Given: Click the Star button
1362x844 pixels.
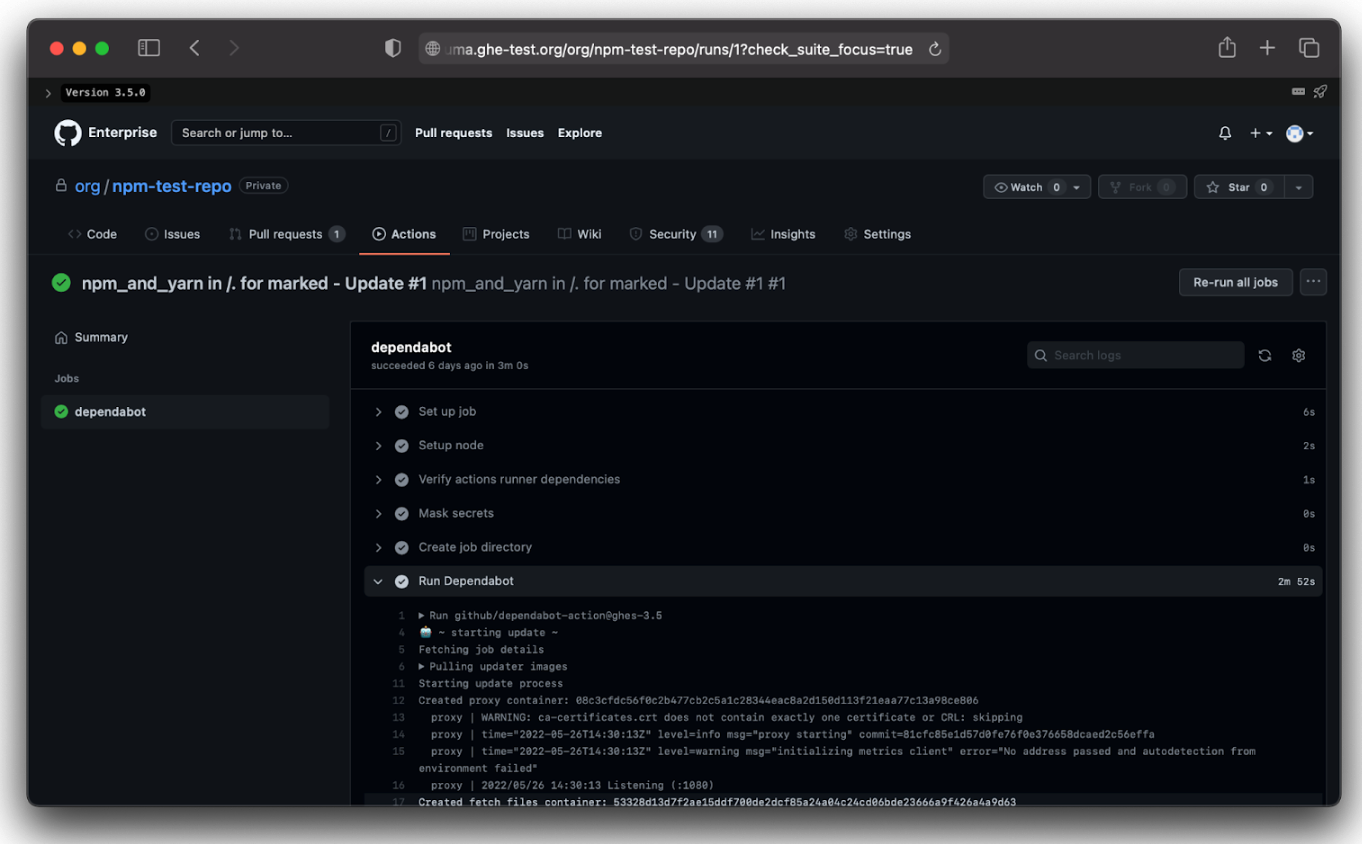Looking at the screenshot, I should tap(1239, 187).
